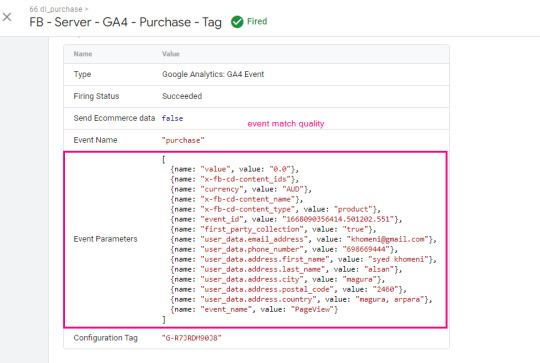The image size is (540, 363).
Task: Select the 'user_data.address.city' magura line
Action: point(277,279)
